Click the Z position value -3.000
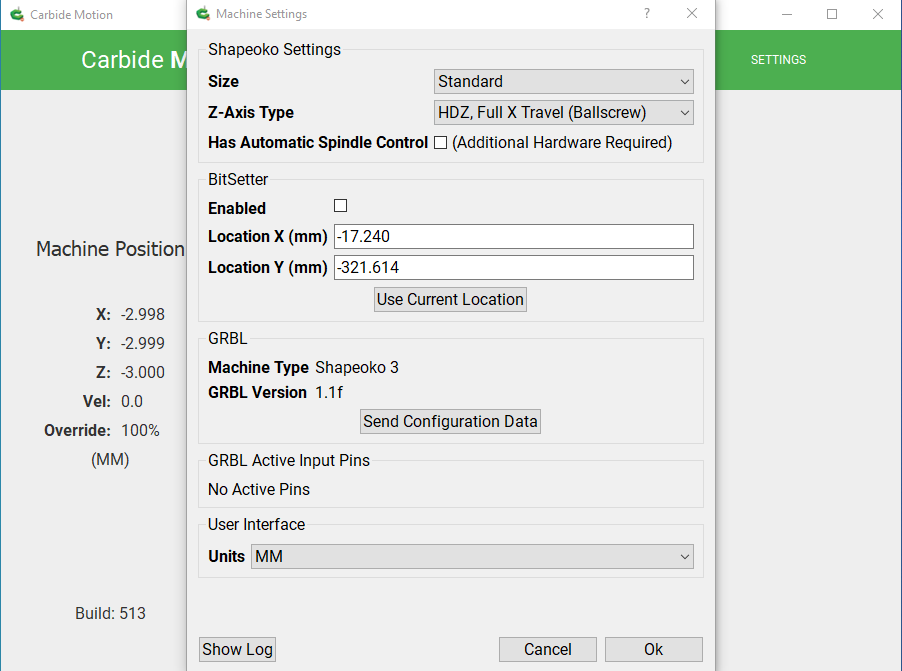902x671 pixels. (x=143, y=372)
